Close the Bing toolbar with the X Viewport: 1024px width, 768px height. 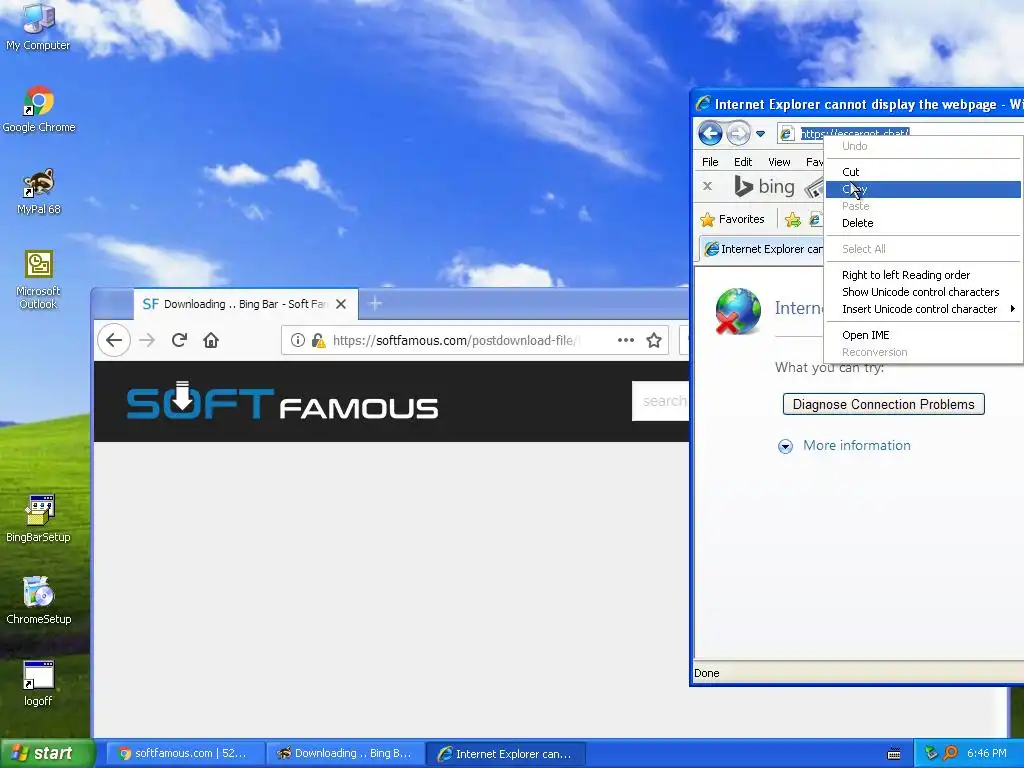pos(707,186)
